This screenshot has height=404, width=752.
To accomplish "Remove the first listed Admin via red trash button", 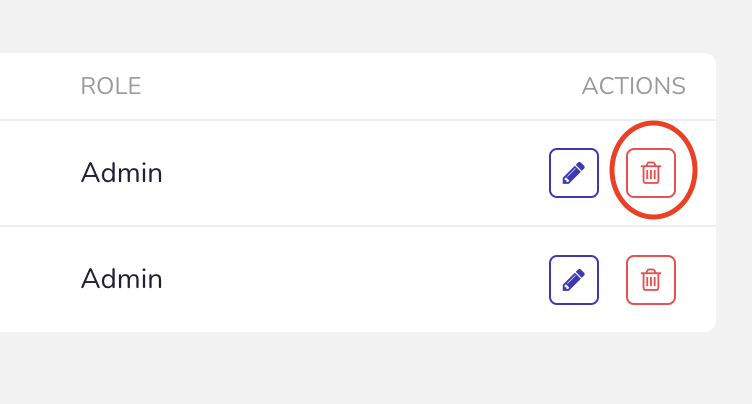I will [x=651, y=173].
